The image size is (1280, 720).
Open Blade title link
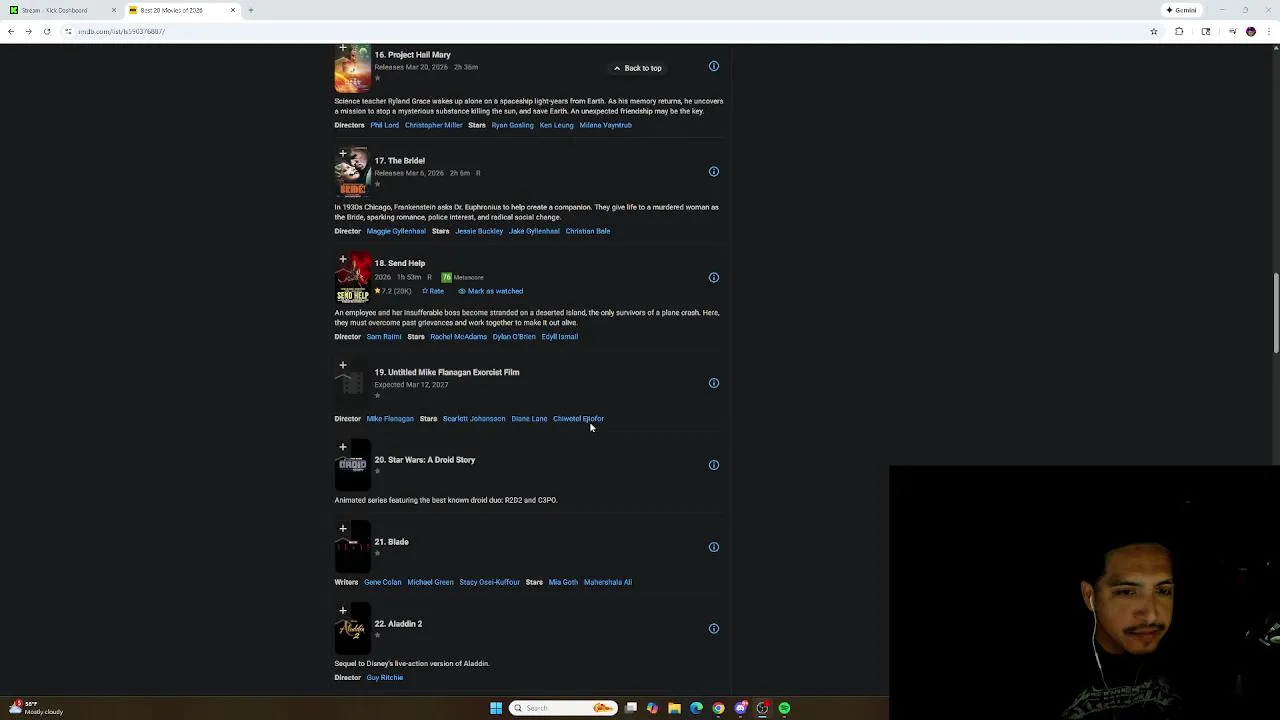[391, 542]
